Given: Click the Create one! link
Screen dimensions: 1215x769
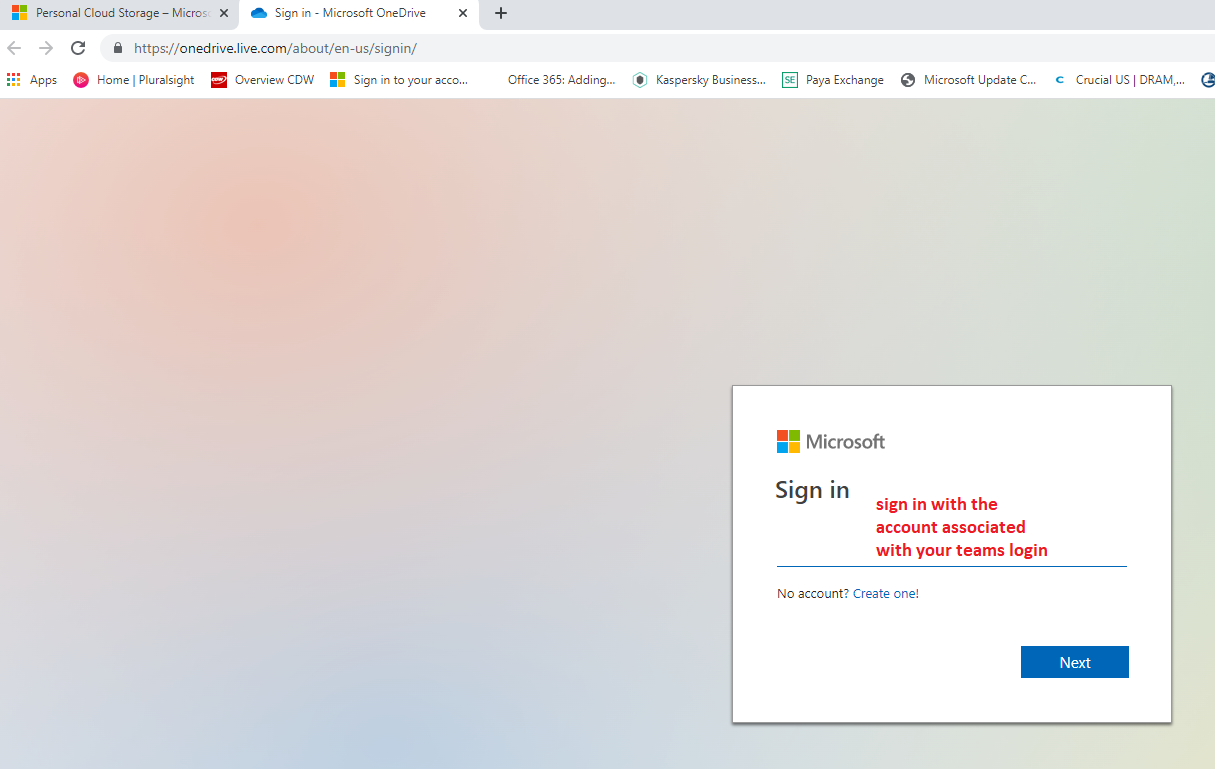Looking at the screenshot, I should [886, 594].
